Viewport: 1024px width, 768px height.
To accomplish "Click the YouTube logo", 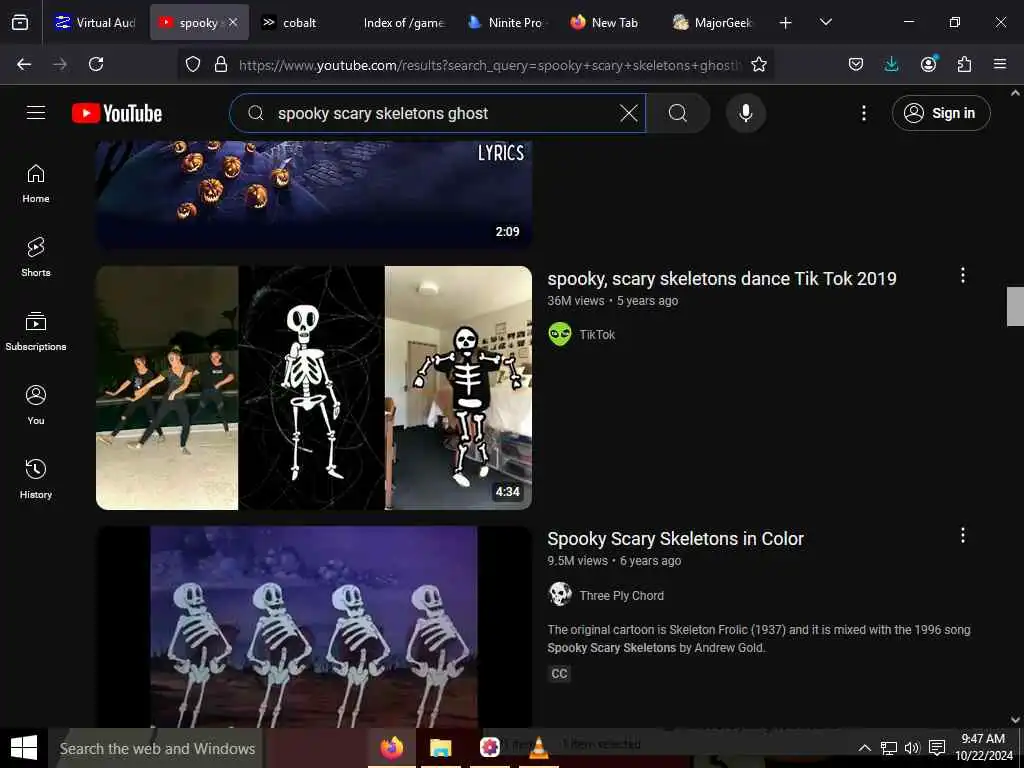I will 117,113.
